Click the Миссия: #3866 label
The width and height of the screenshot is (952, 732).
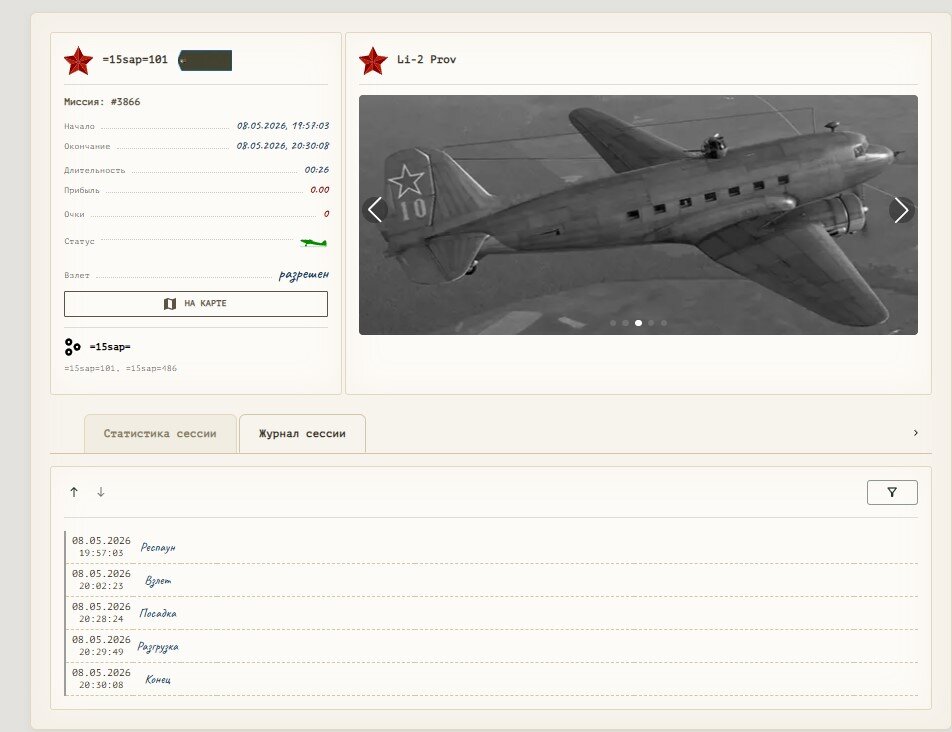pos(102,102)
